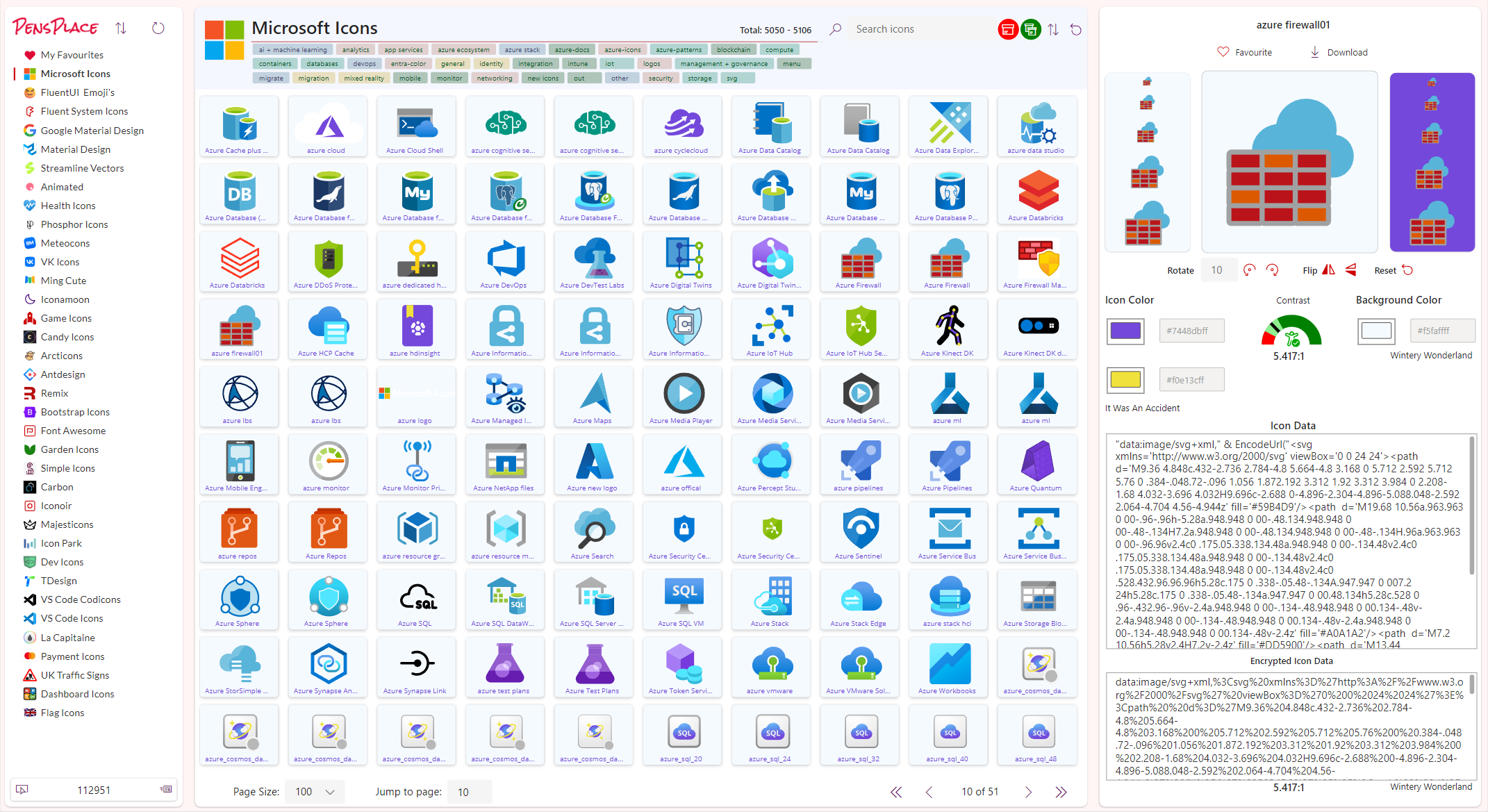Open the Flag Icons library
Viewport: 1488px width, 812px height.
click(x=63, y=713)
